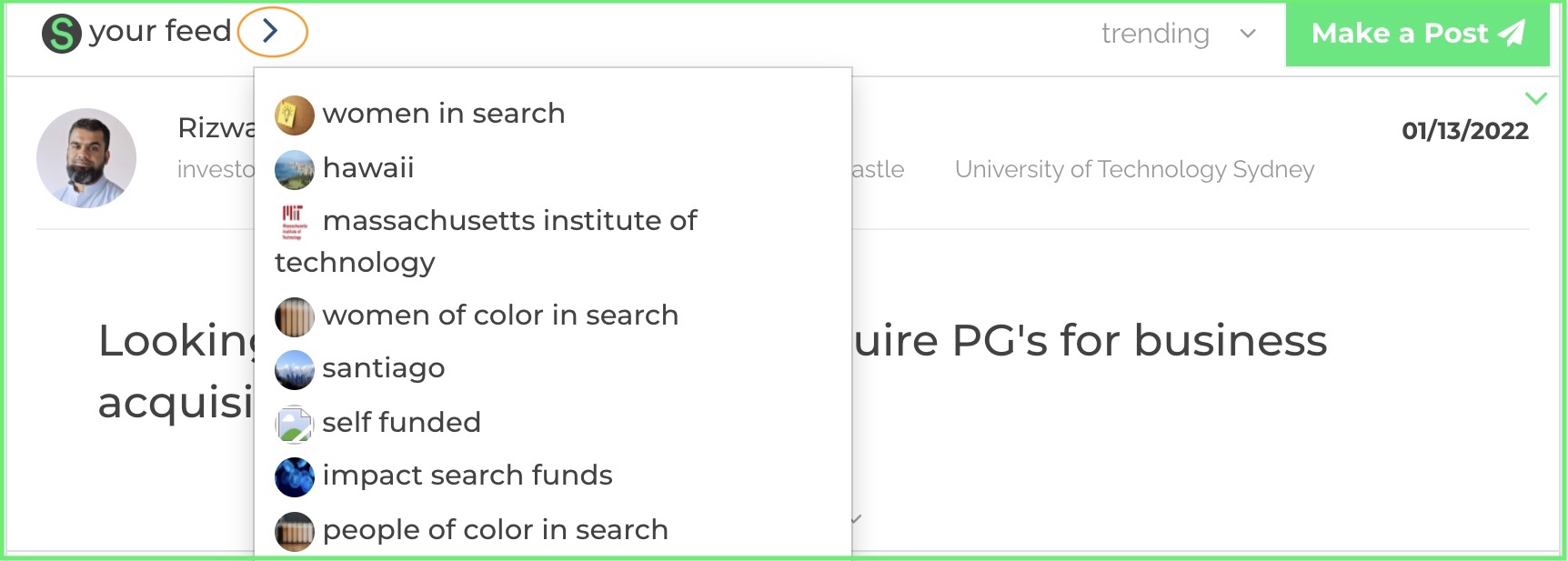Click the green S logo icon
The image size is (1568, 561).
point(62,34)
